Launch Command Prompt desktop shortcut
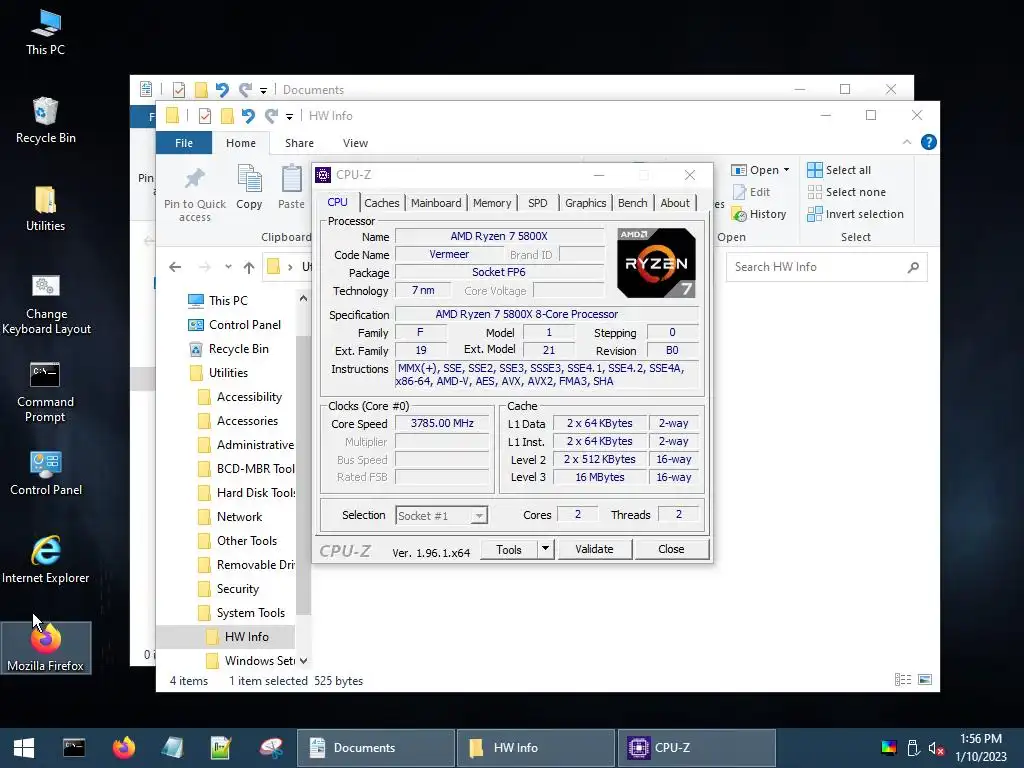 click(45, 392)
